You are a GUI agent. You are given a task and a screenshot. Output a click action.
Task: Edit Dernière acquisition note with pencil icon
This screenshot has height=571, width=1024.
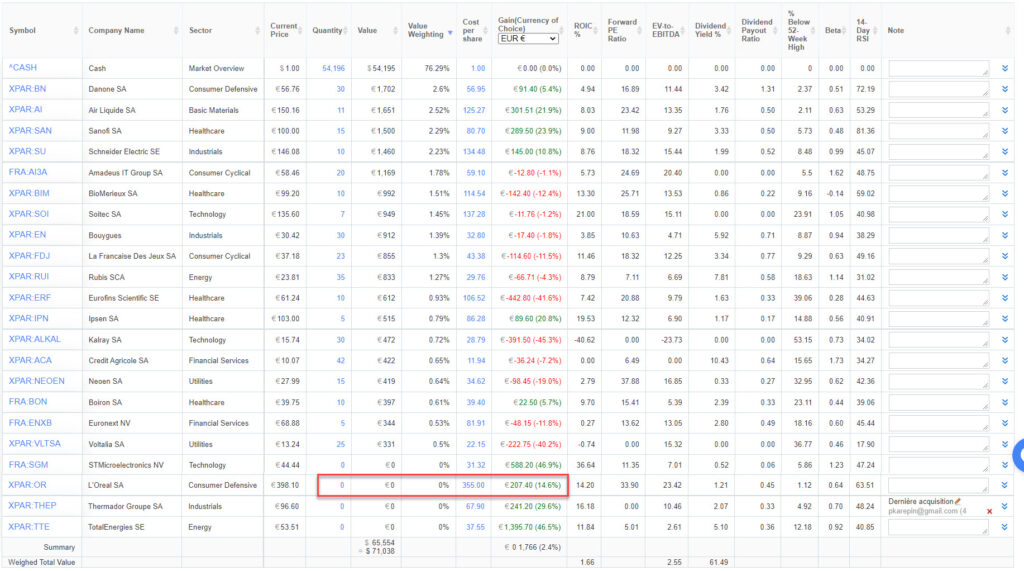point(958,501)
